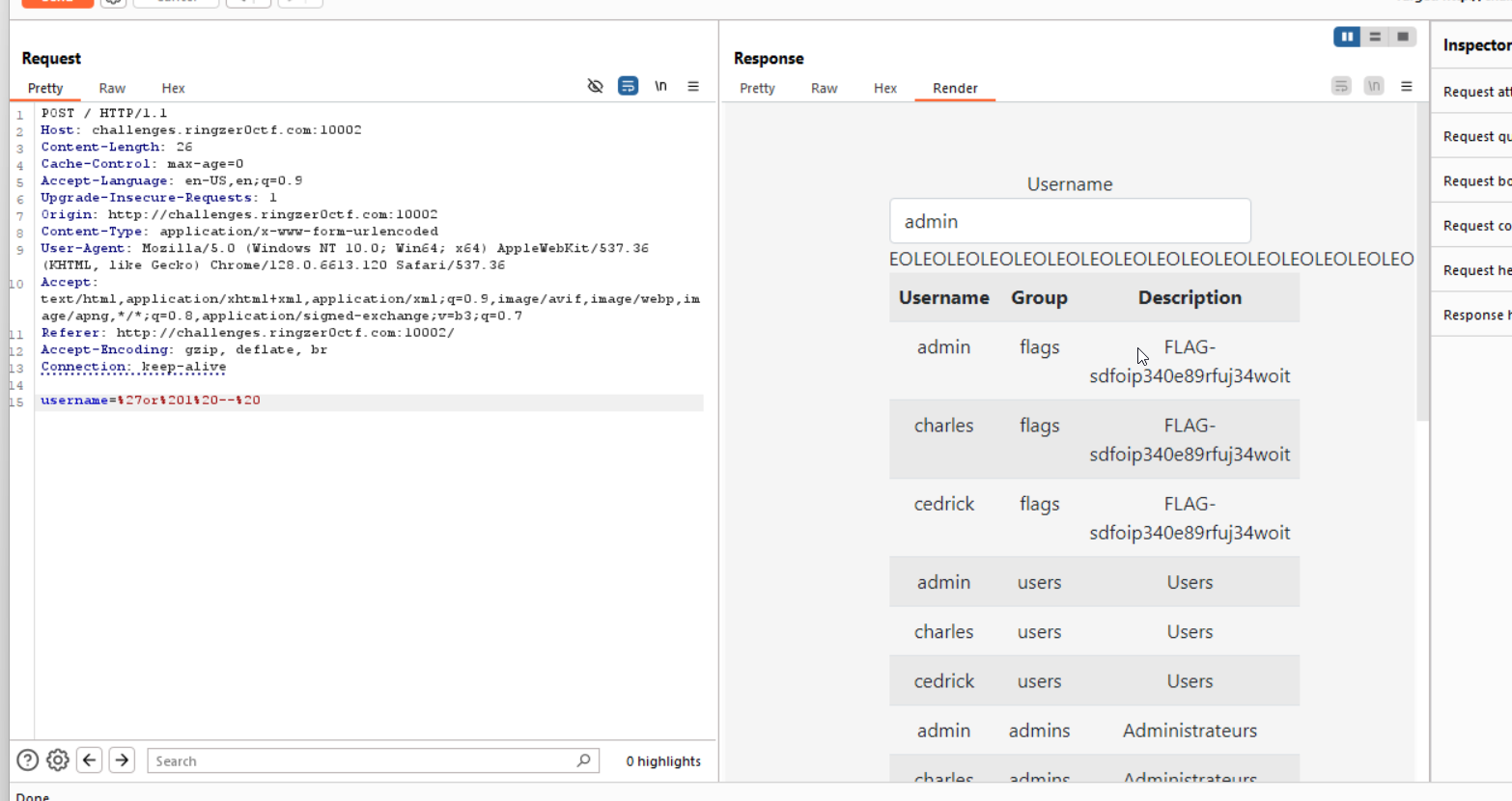The width and height of the screenshot is (1512, 801).
Task: Click the Group table column header
Action: pyautogui.click(x=1039, y=297)
